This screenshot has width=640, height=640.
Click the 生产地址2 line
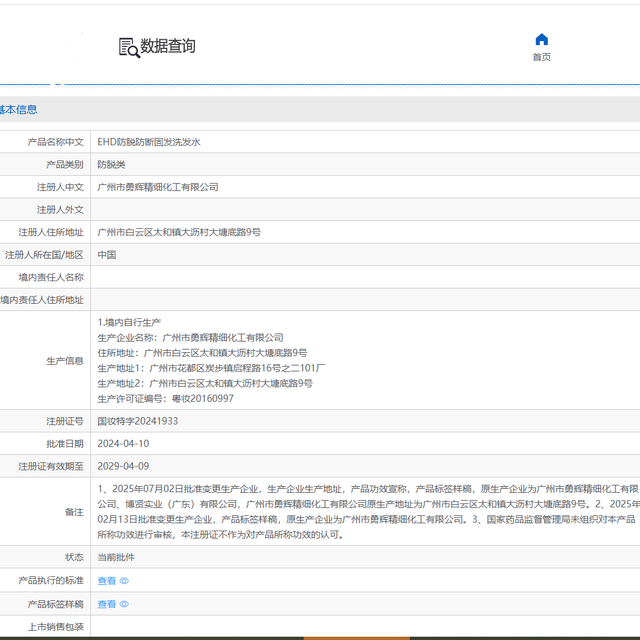(x=205, y=383)
